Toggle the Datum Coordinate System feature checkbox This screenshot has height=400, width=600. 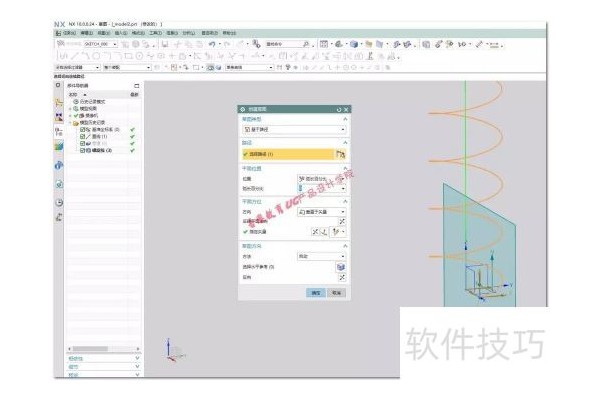(x=82, y=130)
